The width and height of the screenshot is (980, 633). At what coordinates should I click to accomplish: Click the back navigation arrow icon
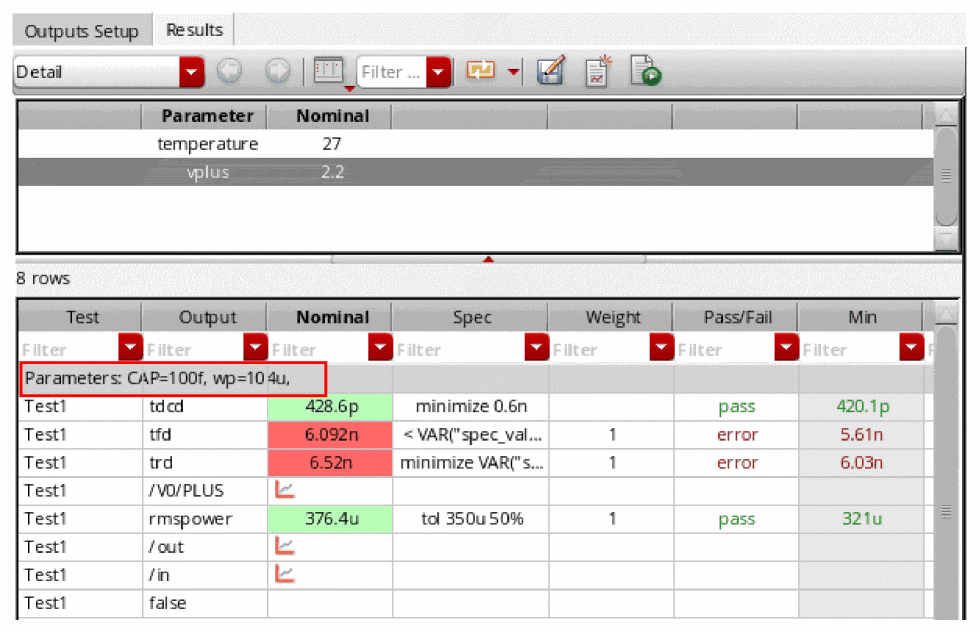[x=229, y=72]
